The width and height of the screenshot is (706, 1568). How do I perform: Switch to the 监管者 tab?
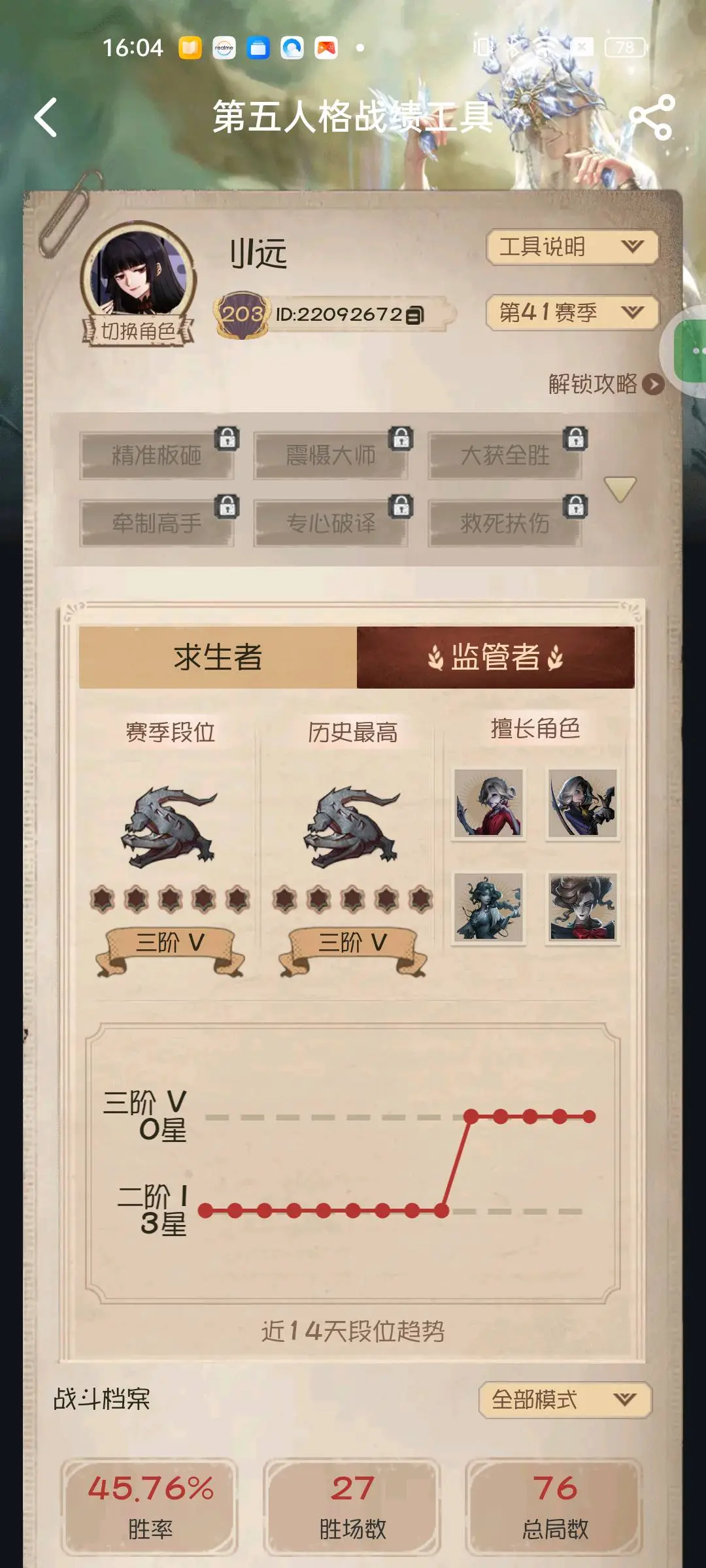496,657
